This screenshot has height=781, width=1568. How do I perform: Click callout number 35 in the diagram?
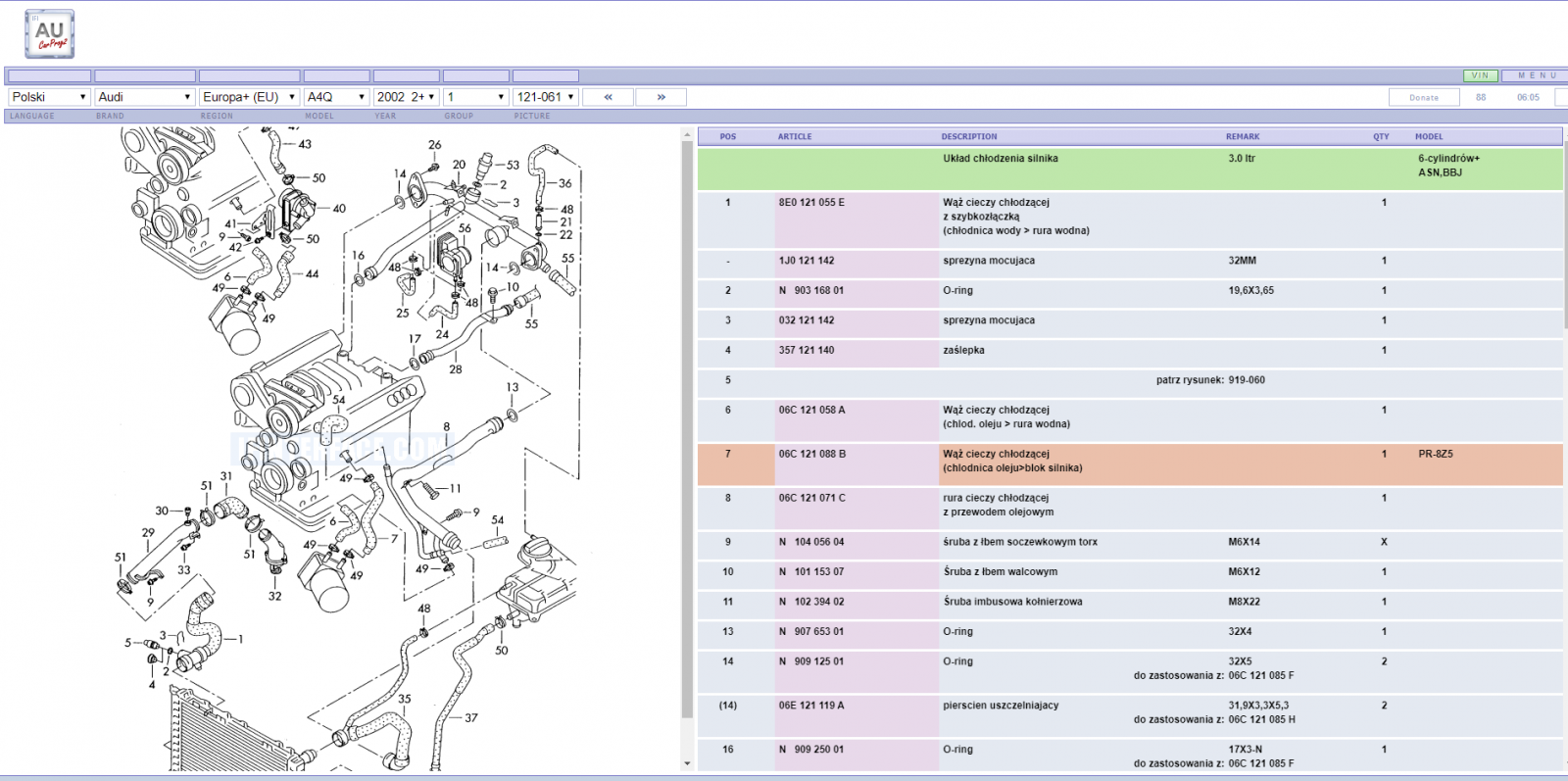click(405, 699)
